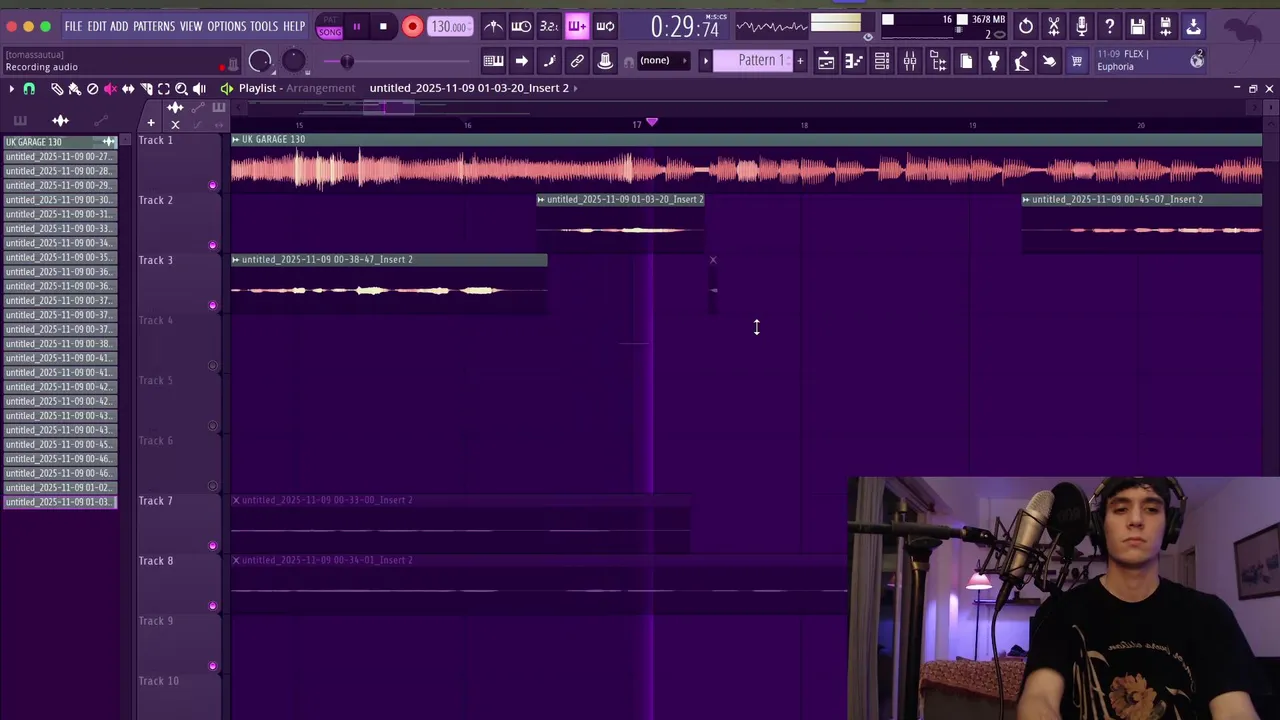Viewport: 1280px width, 720px height.
Task: Click the 130.000 tempo field
Action: [450, 27]
